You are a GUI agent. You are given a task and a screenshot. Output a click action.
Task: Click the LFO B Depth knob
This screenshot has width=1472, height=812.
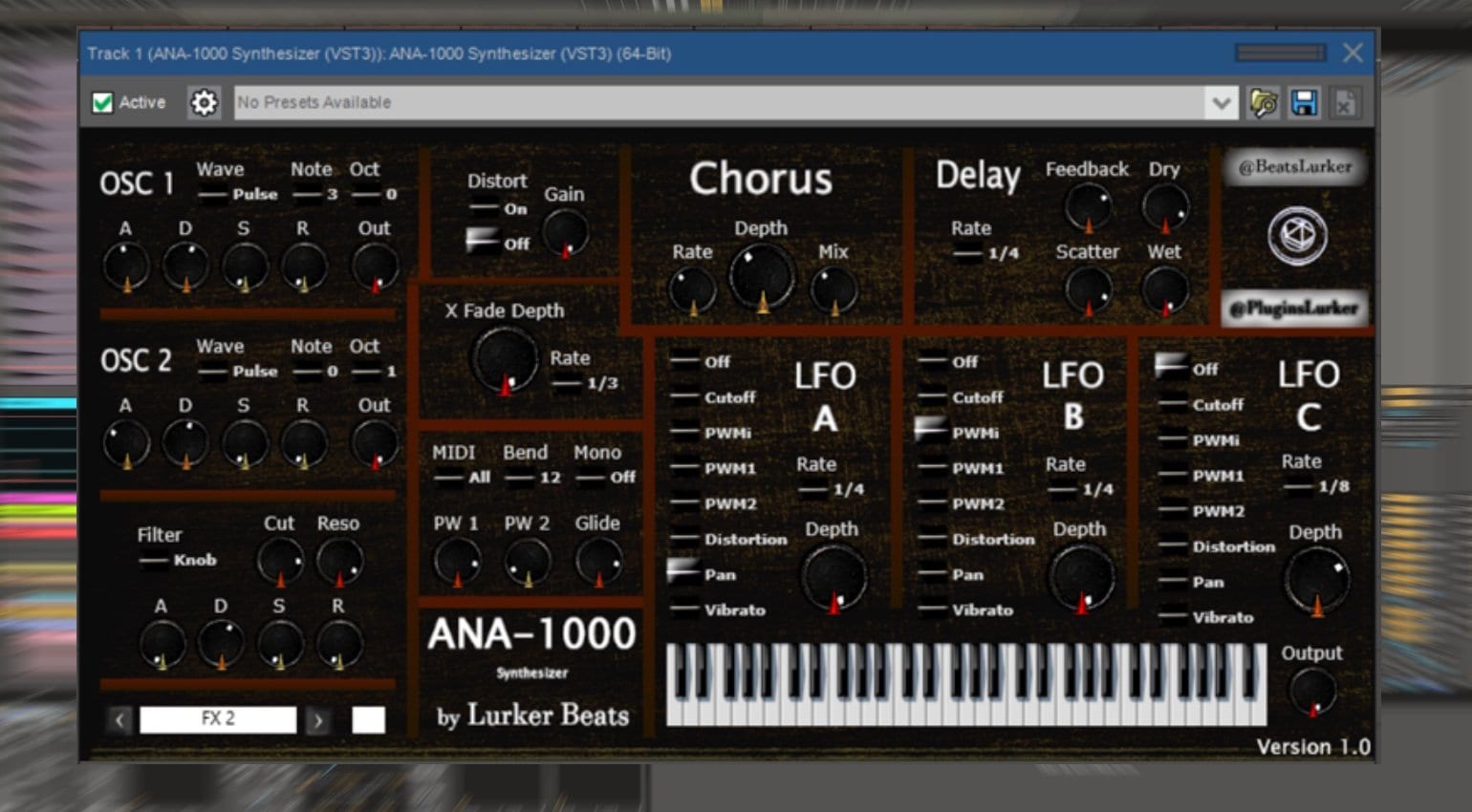(x=1082, y=579)
